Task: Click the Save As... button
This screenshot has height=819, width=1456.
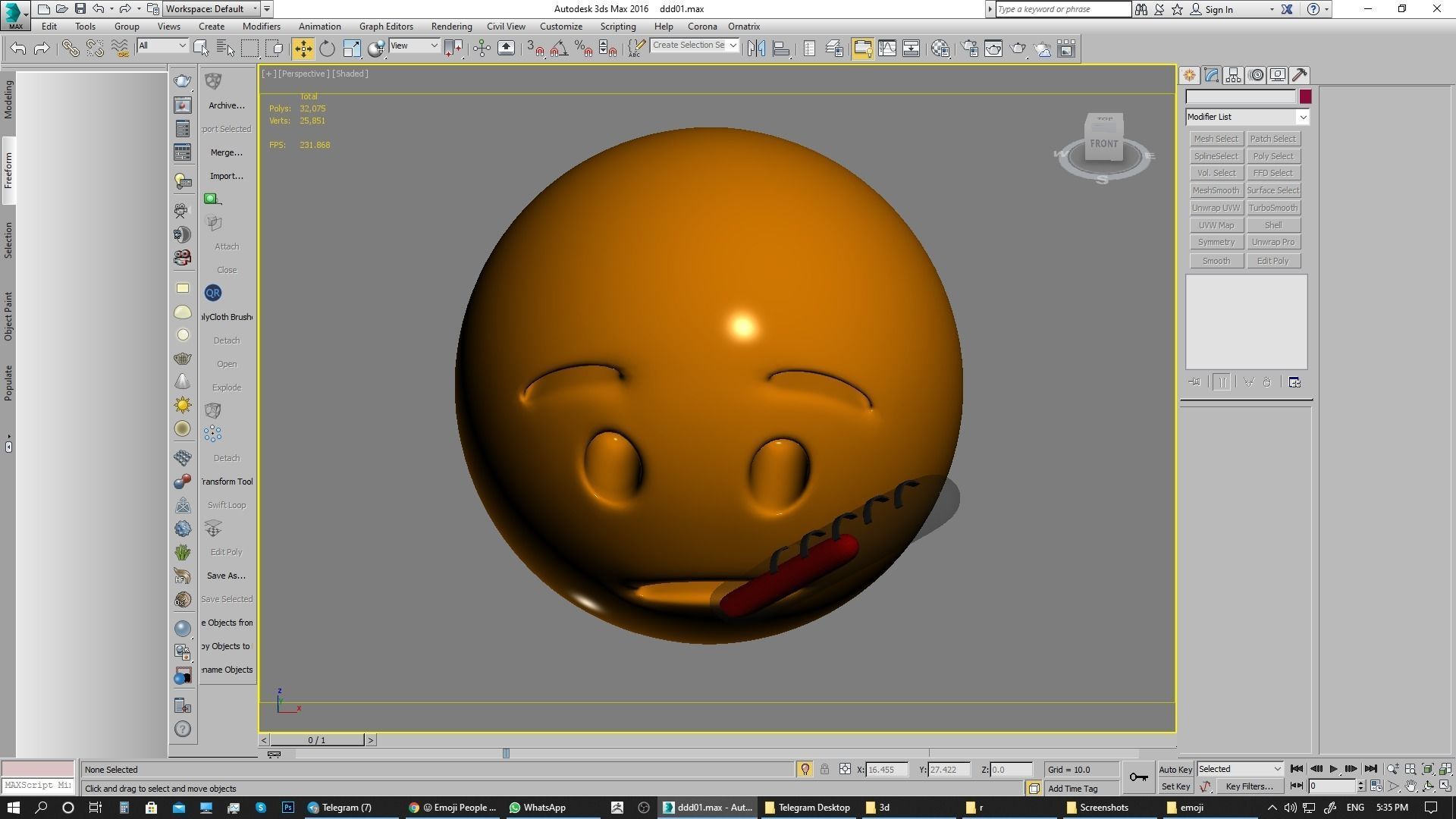Action: click(x=226, y=576)
